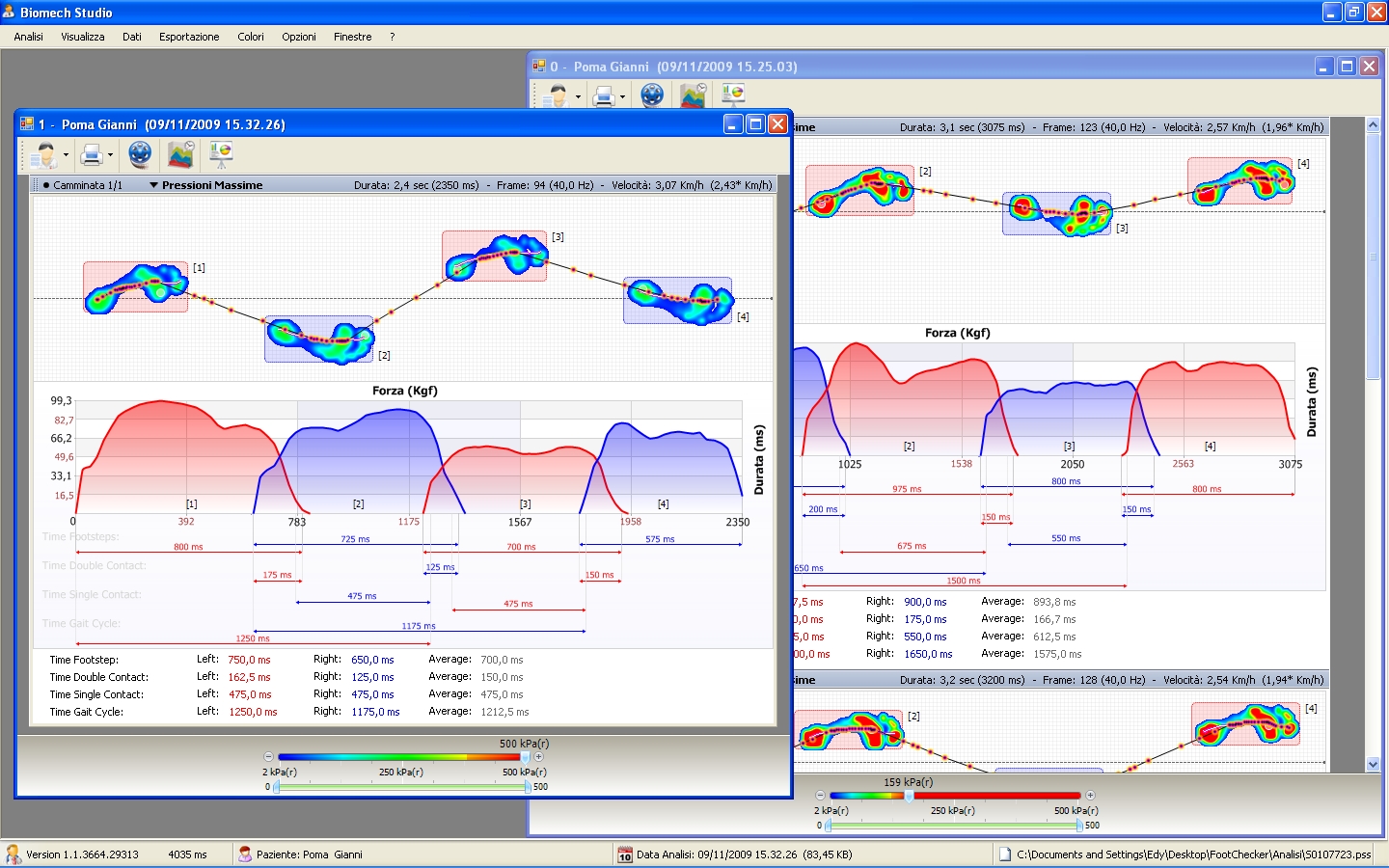
Task: Click the film reel icon in window 0 toolbar
Action: pos(652,95)
